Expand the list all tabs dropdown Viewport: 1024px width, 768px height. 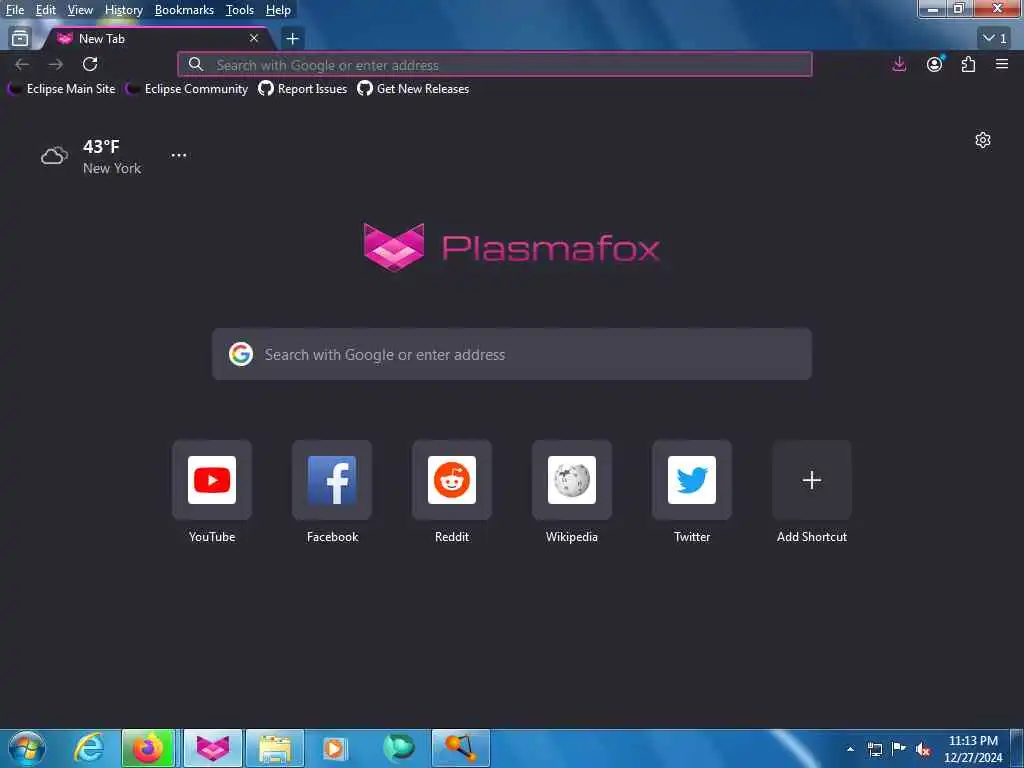[x=995, y=39]
